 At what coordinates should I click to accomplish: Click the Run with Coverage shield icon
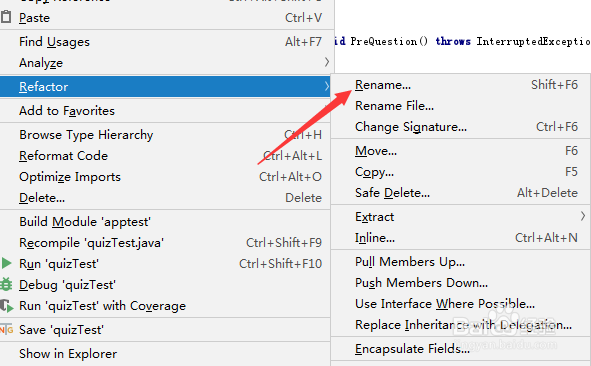(6, 306)
